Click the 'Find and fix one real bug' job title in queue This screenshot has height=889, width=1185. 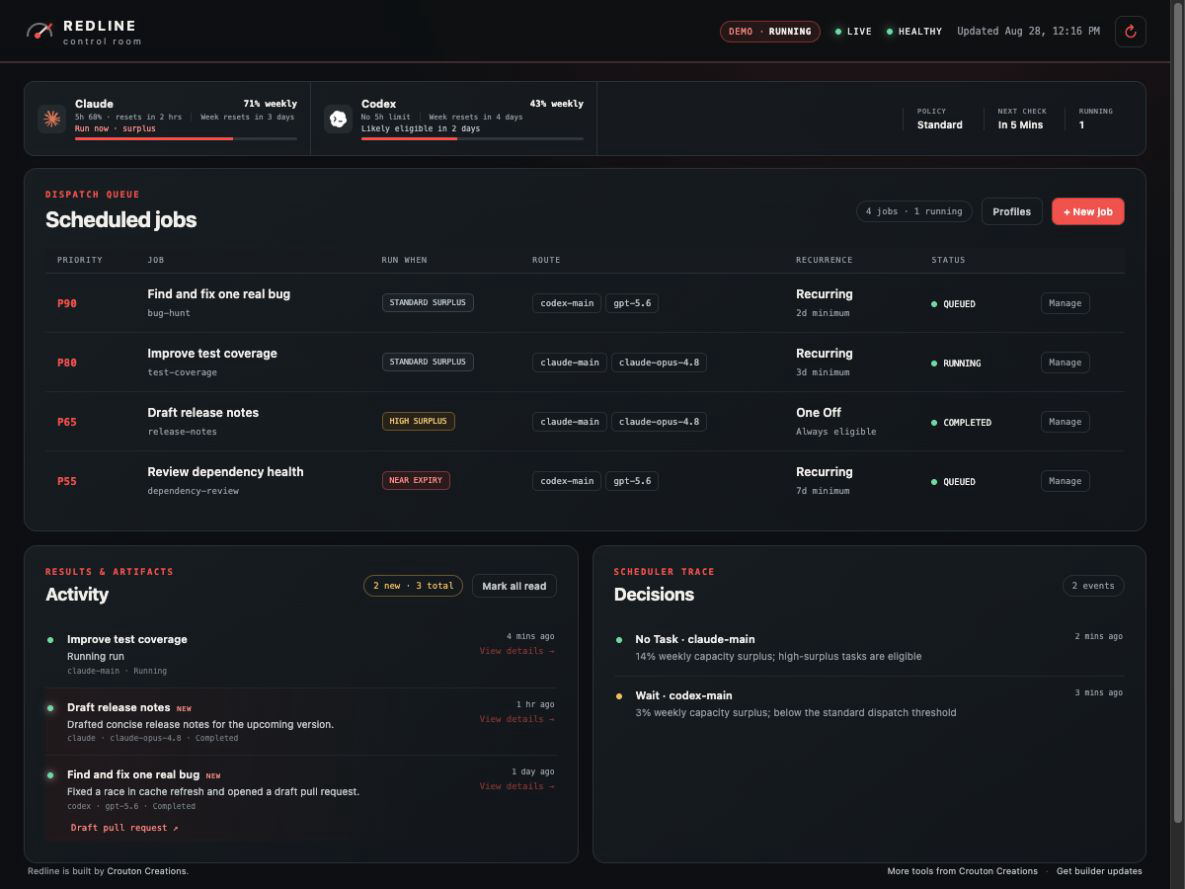coord(218,294)
